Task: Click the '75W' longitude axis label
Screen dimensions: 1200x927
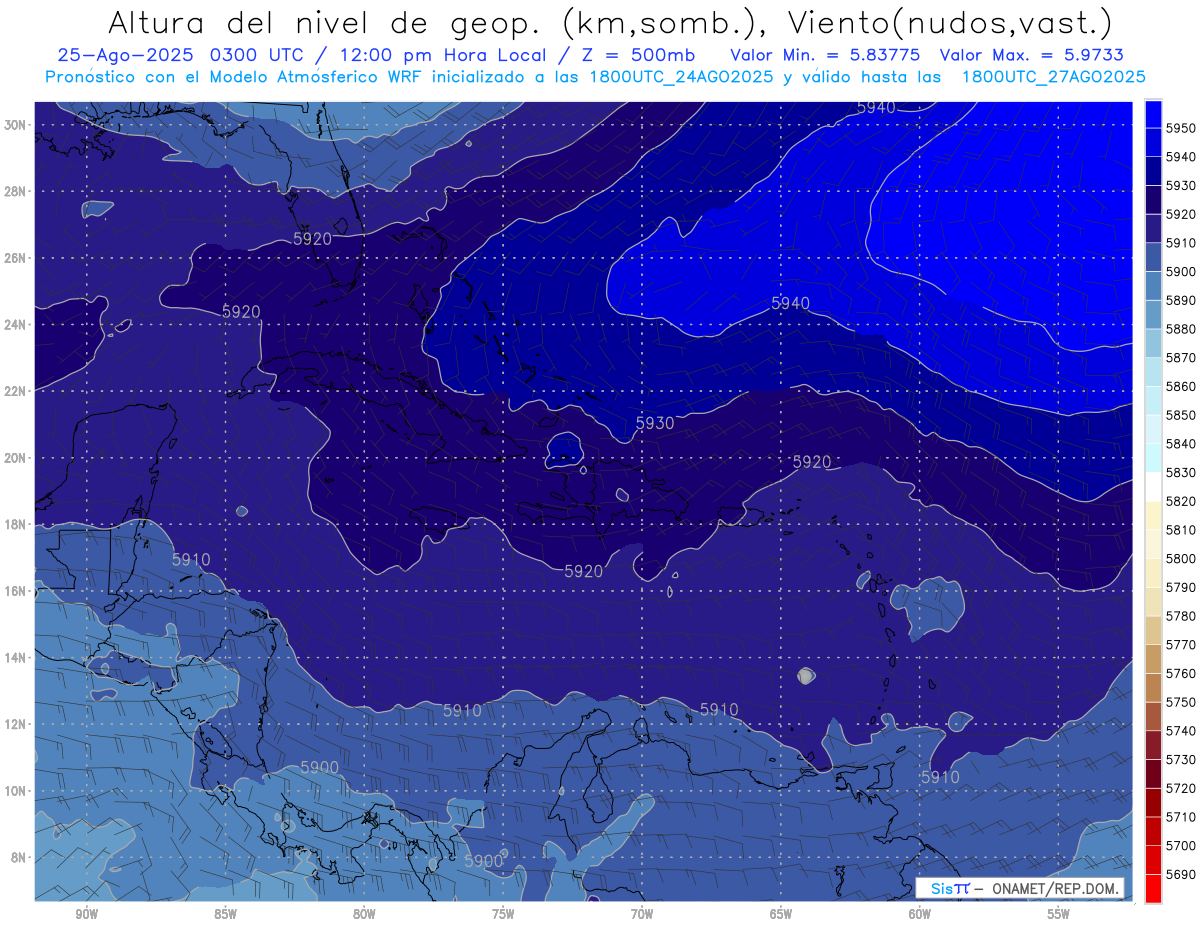Action: pos(503,914)
